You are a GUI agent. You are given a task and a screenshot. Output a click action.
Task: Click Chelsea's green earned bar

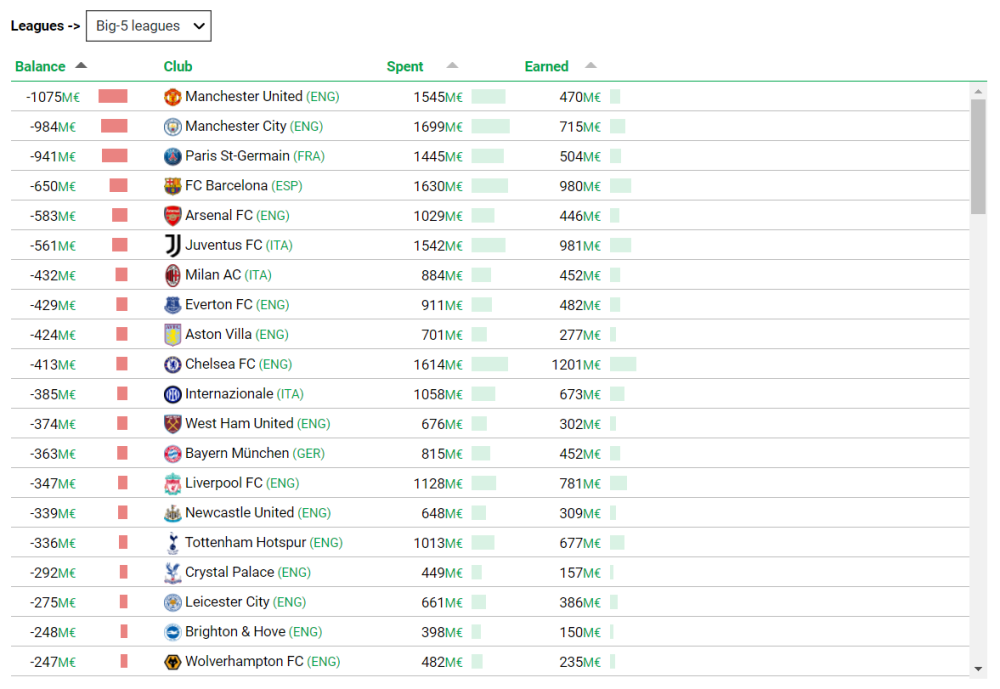pos(623,364)
